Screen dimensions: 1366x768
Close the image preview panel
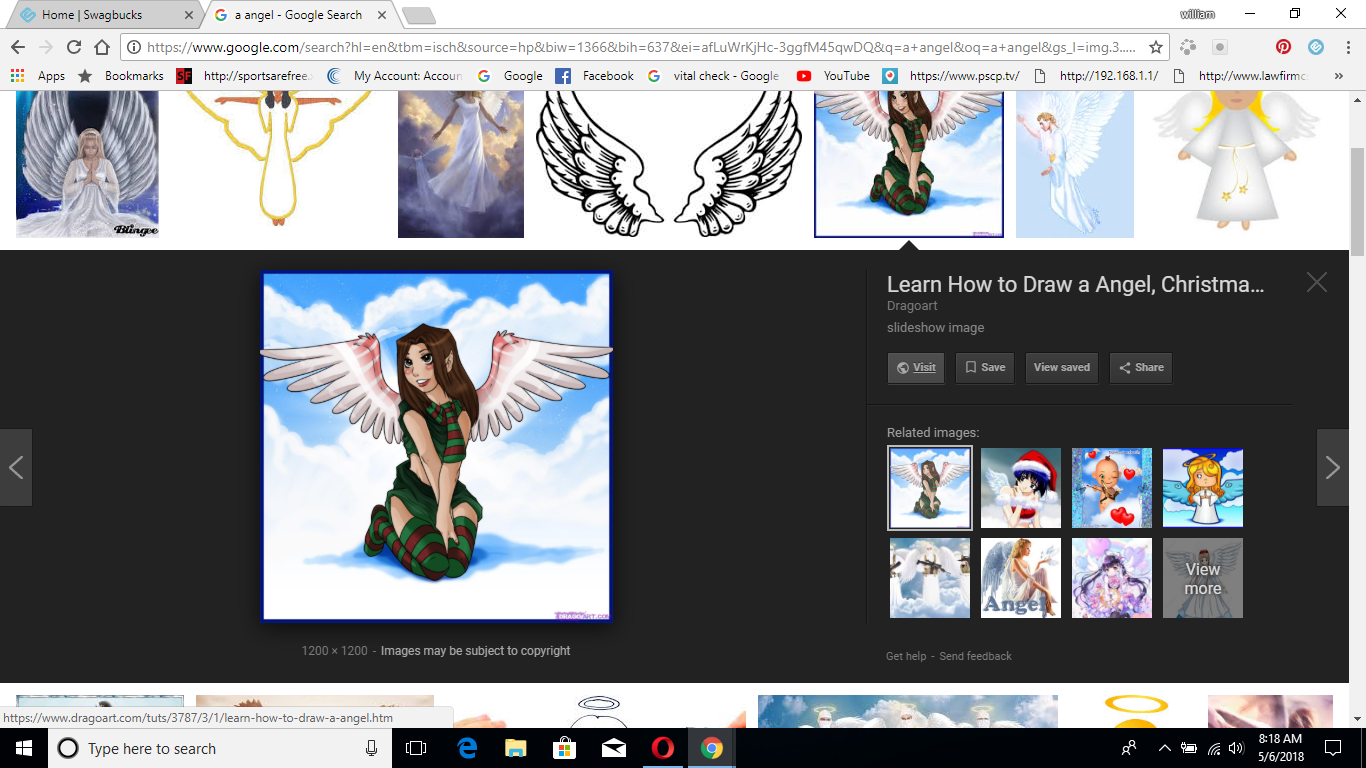(1317, 282)
